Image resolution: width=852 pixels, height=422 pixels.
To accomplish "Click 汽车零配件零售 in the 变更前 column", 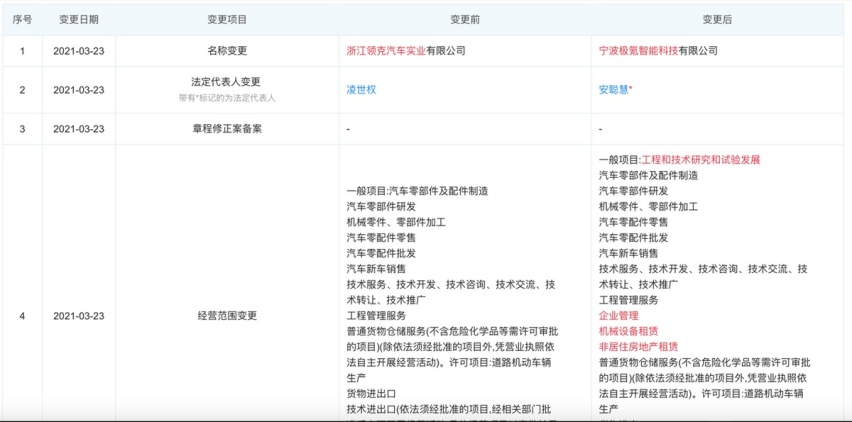I will (381, 237).
